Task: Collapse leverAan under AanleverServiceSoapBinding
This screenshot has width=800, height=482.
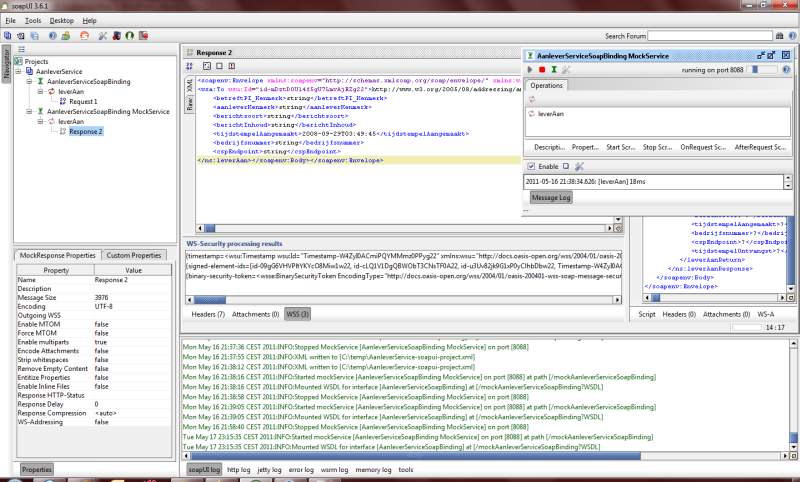Action: (39, 92)
